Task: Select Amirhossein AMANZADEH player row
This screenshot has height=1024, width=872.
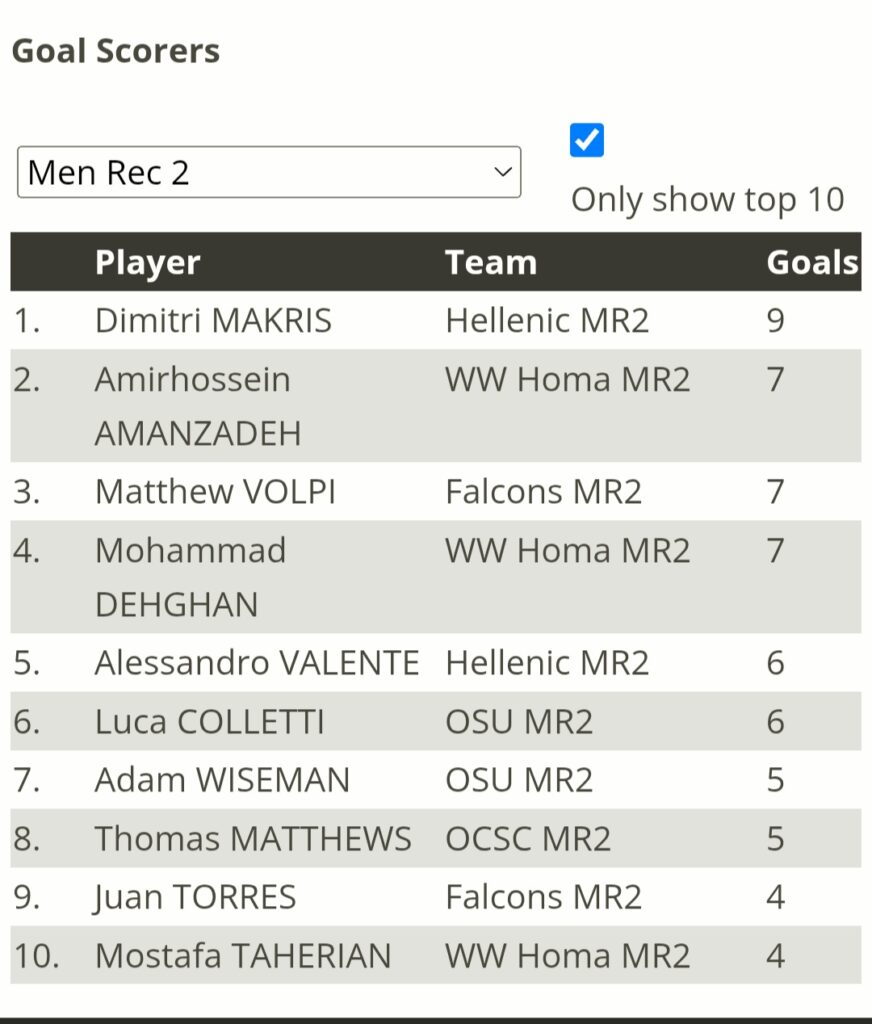Action: 436,406
